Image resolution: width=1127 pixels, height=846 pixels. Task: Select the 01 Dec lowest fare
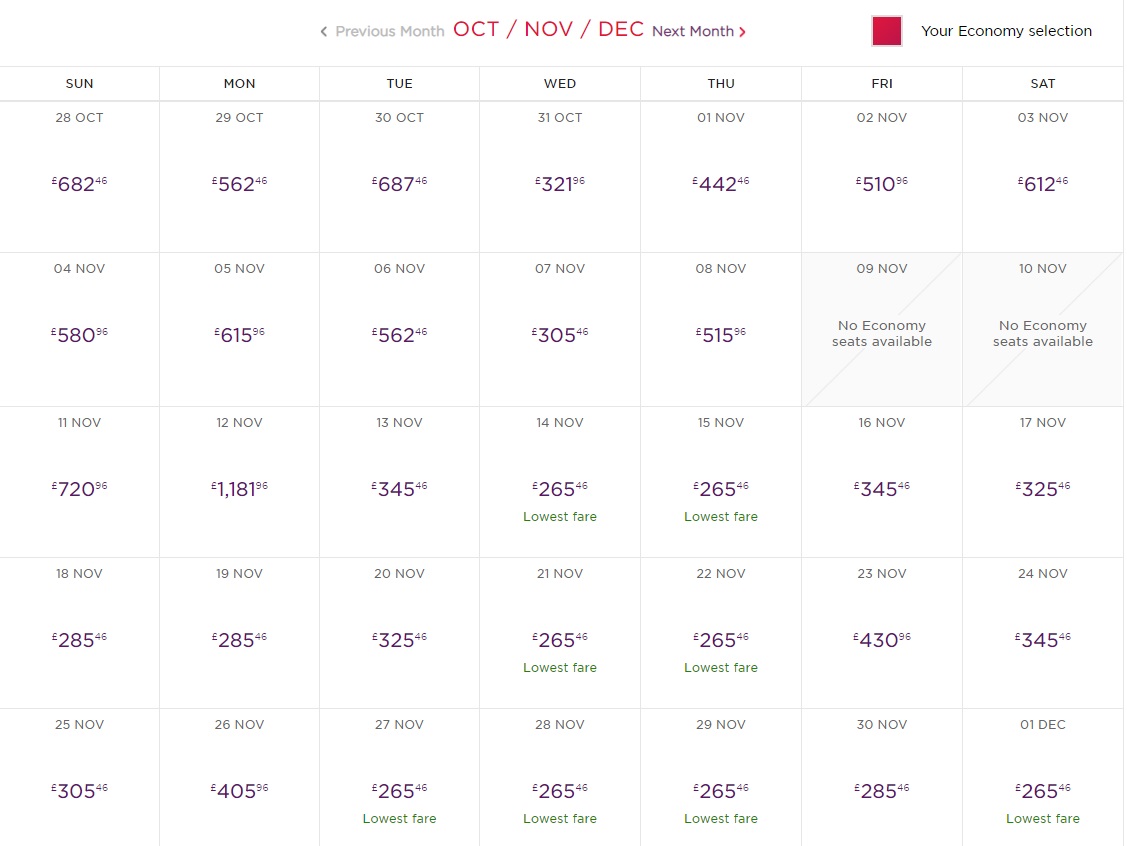(x=1042, y=791)
